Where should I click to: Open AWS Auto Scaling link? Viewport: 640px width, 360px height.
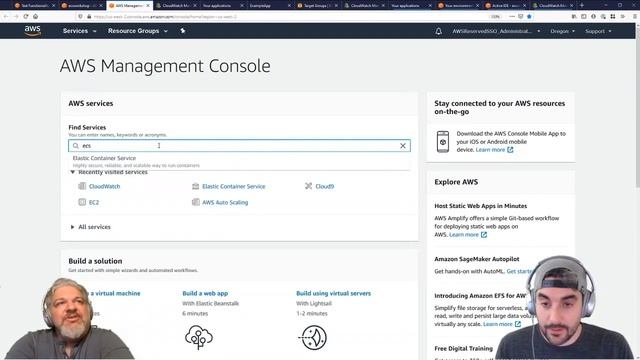tap(225, 202)
